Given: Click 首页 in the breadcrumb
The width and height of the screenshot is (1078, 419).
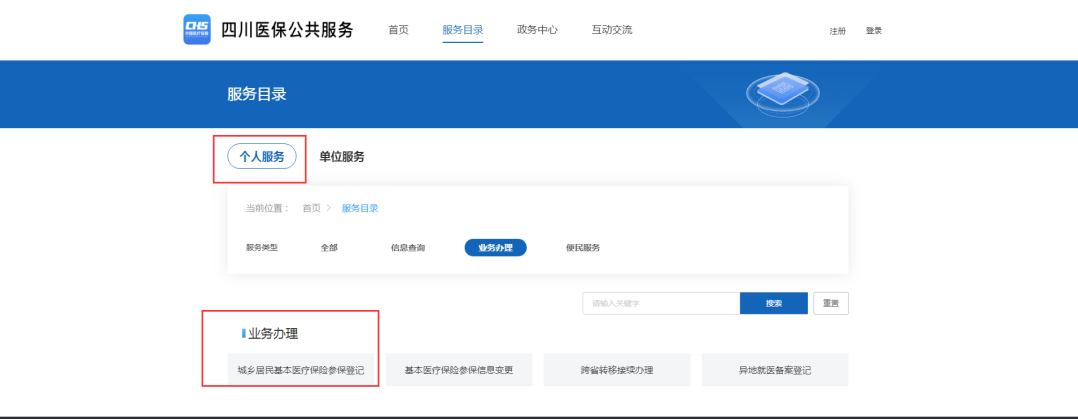Looking at the screenshot, I should (311, 208).
